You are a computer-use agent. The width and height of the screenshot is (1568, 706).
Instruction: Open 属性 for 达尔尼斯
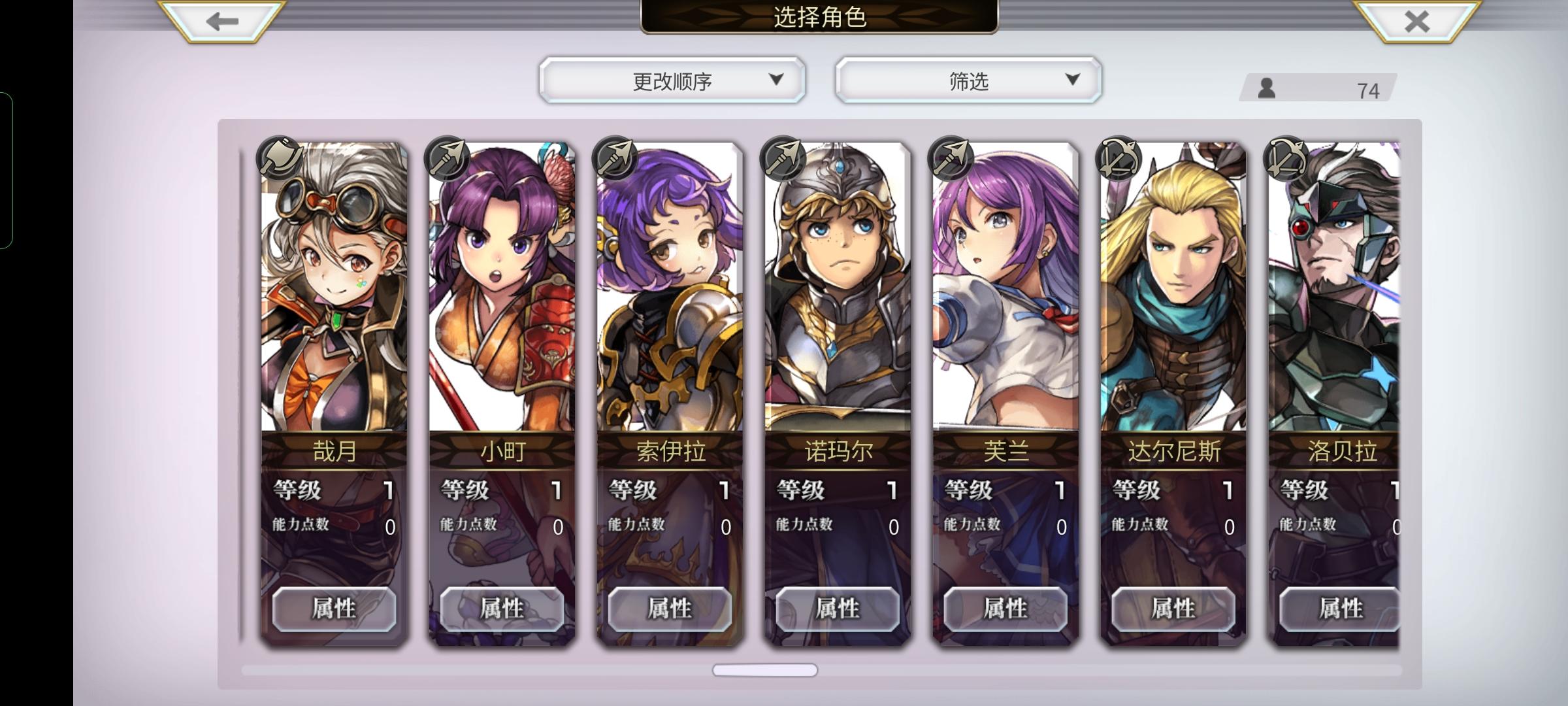point(1173,609)
